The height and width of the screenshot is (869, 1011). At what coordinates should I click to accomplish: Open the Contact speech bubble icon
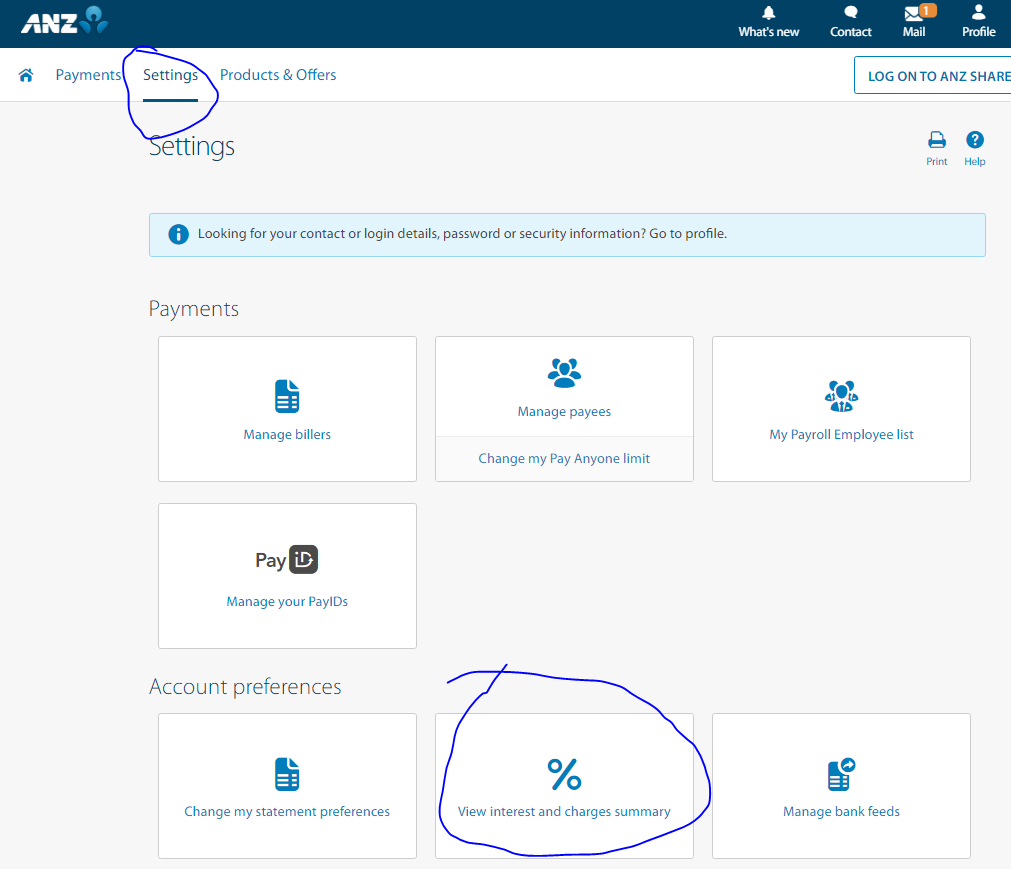click(x=850, y=12)
